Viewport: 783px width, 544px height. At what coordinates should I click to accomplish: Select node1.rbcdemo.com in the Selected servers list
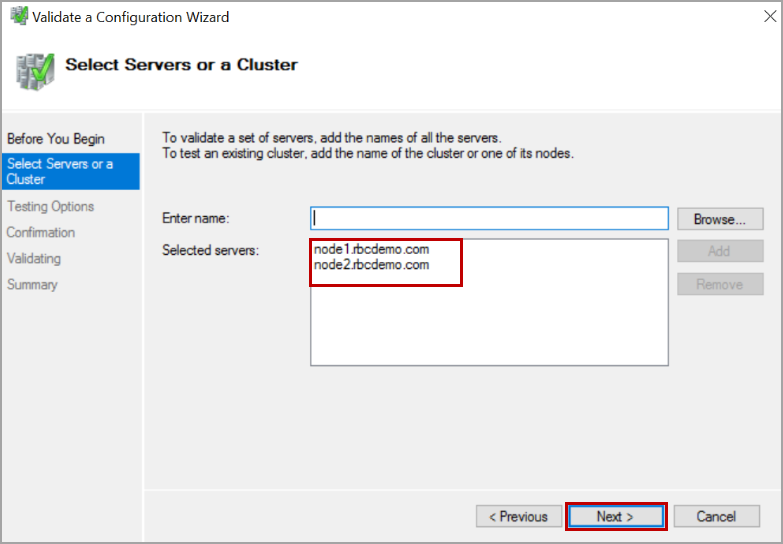click(x=371, y=249)
